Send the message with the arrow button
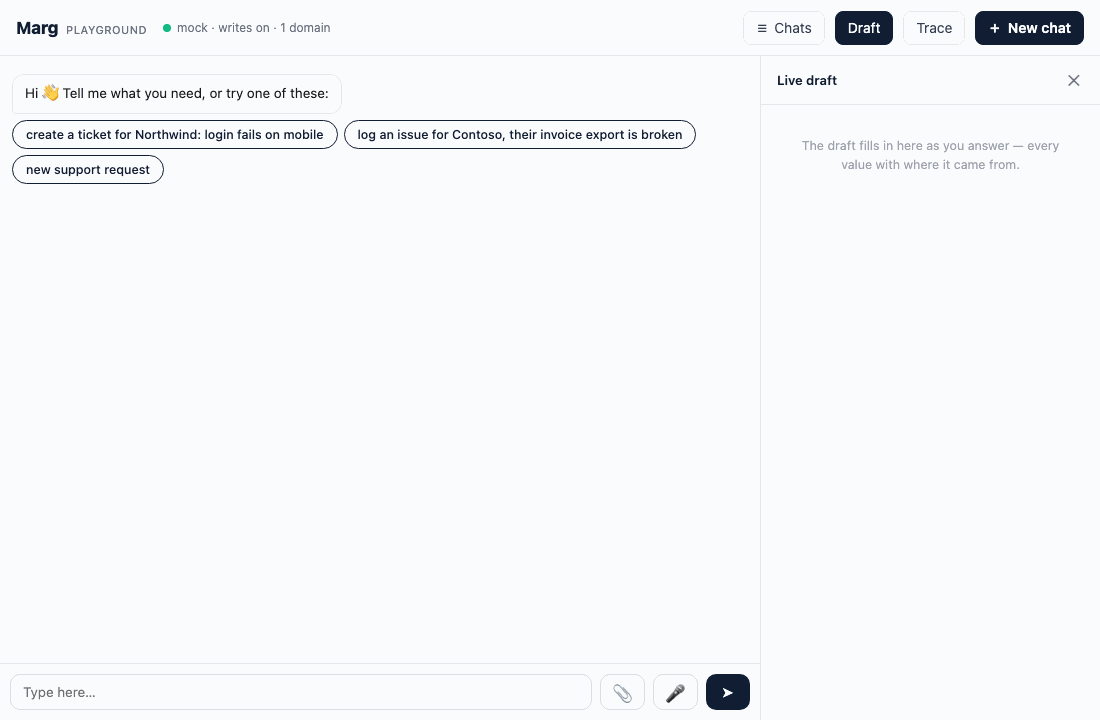This screenshot has width=1100, height=720. coord(727,693)
